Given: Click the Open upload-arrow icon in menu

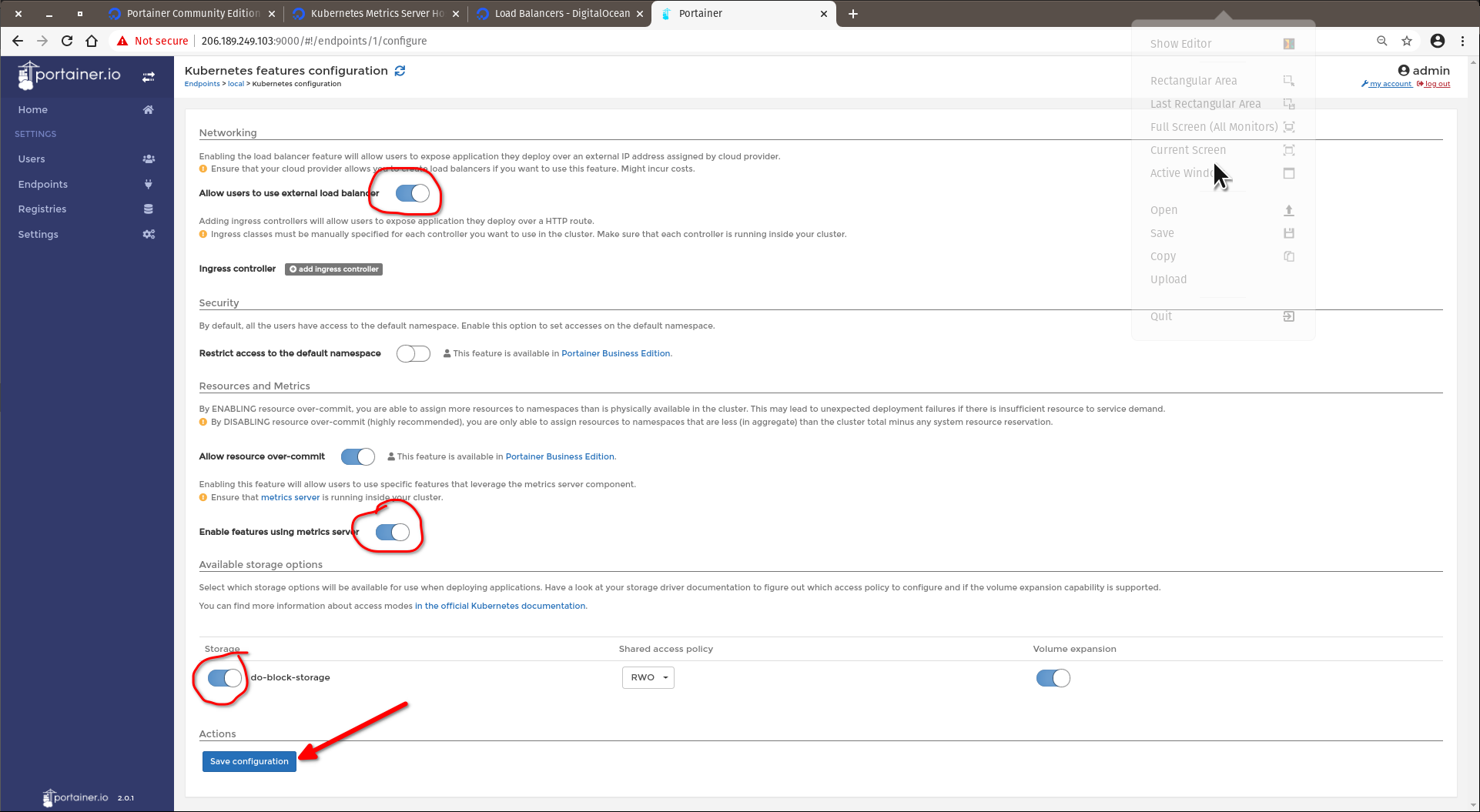Looking at the screenshot, I should (1289, 210).
